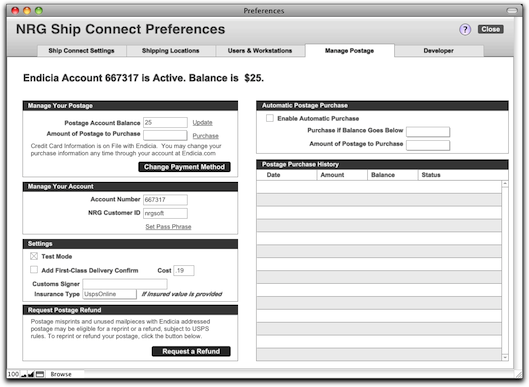
Task: Enable Add First-Class Delivery Confirm checkbox
Action: pyautogui.click(x=34, y=270)
